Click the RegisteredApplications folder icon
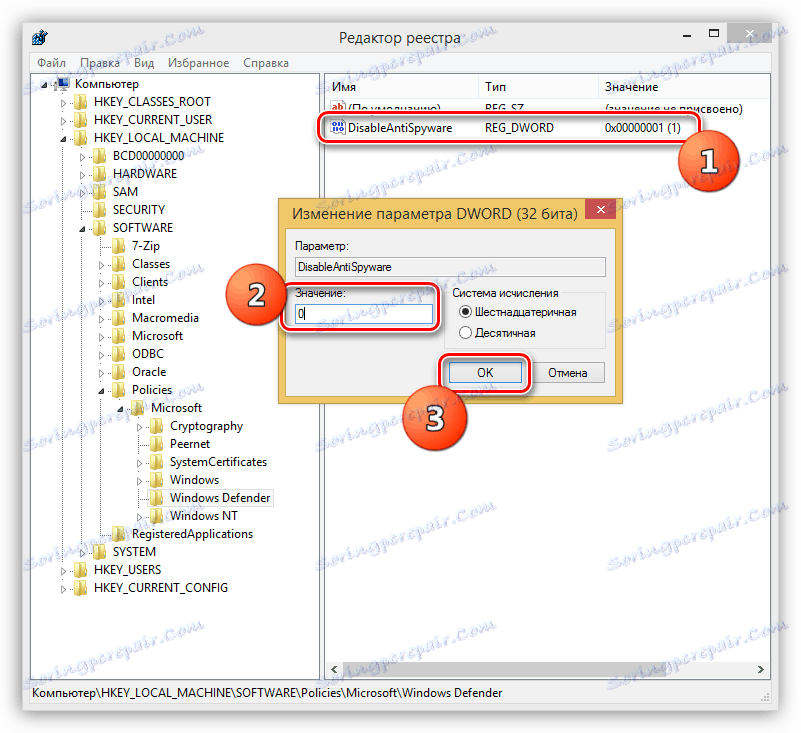This screenshot has width=801, height=733. pyautogui.click(x=119, y=534)
